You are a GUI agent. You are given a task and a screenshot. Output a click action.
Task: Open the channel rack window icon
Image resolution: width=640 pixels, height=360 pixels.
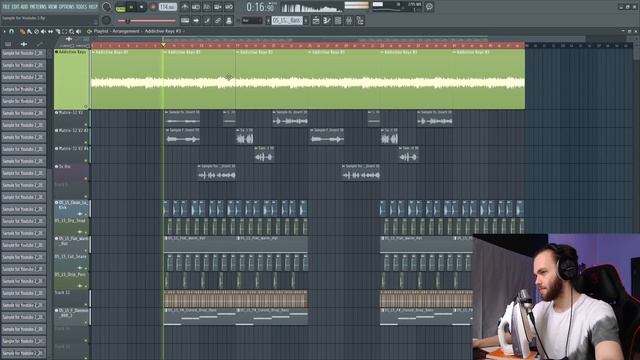338,20
